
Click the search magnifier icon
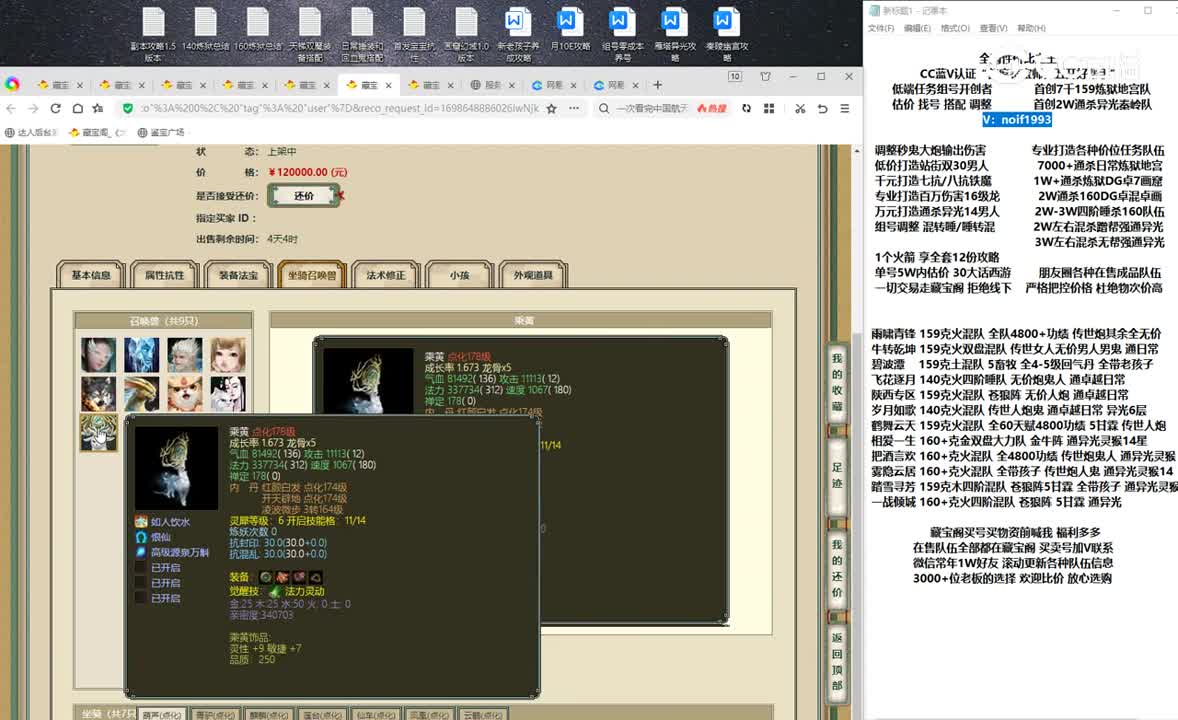tap(604, 108)
